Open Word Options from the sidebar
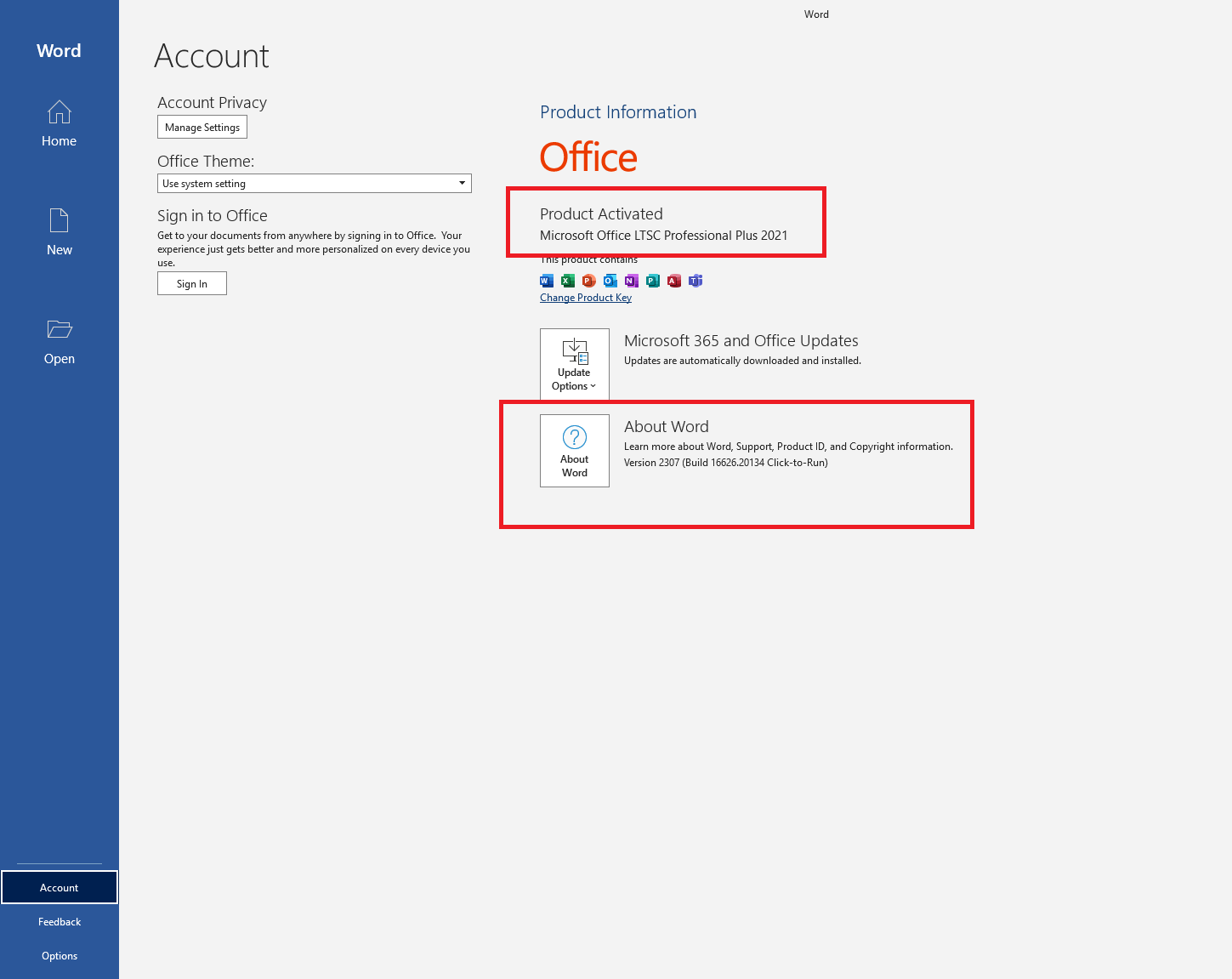Image resolution: width=1232 pixels, height=979 pixels. tap(60, 956)
